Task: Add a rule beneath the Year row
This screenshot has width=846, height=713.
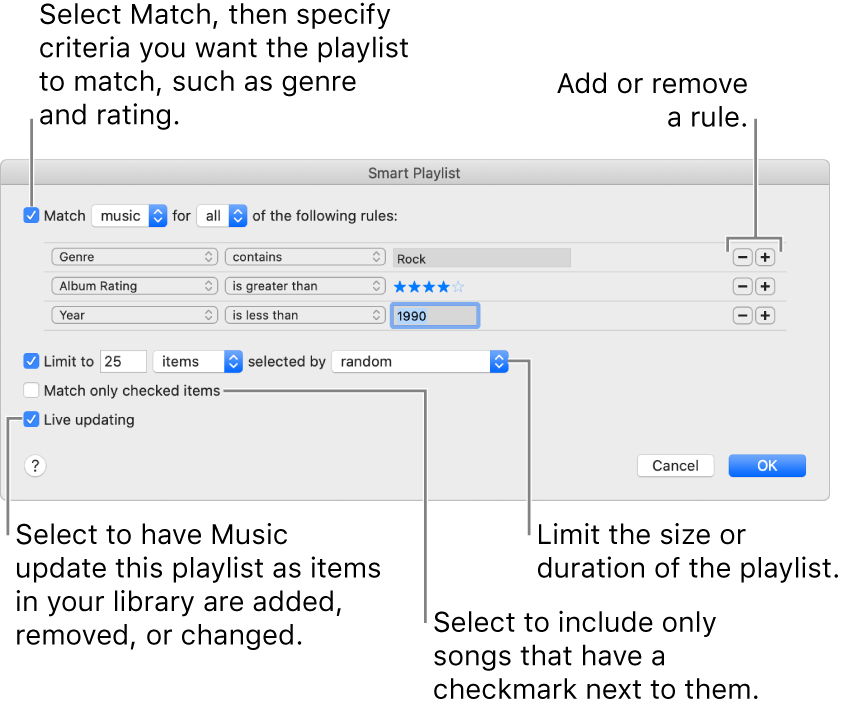Action: [x=765, y=315]
